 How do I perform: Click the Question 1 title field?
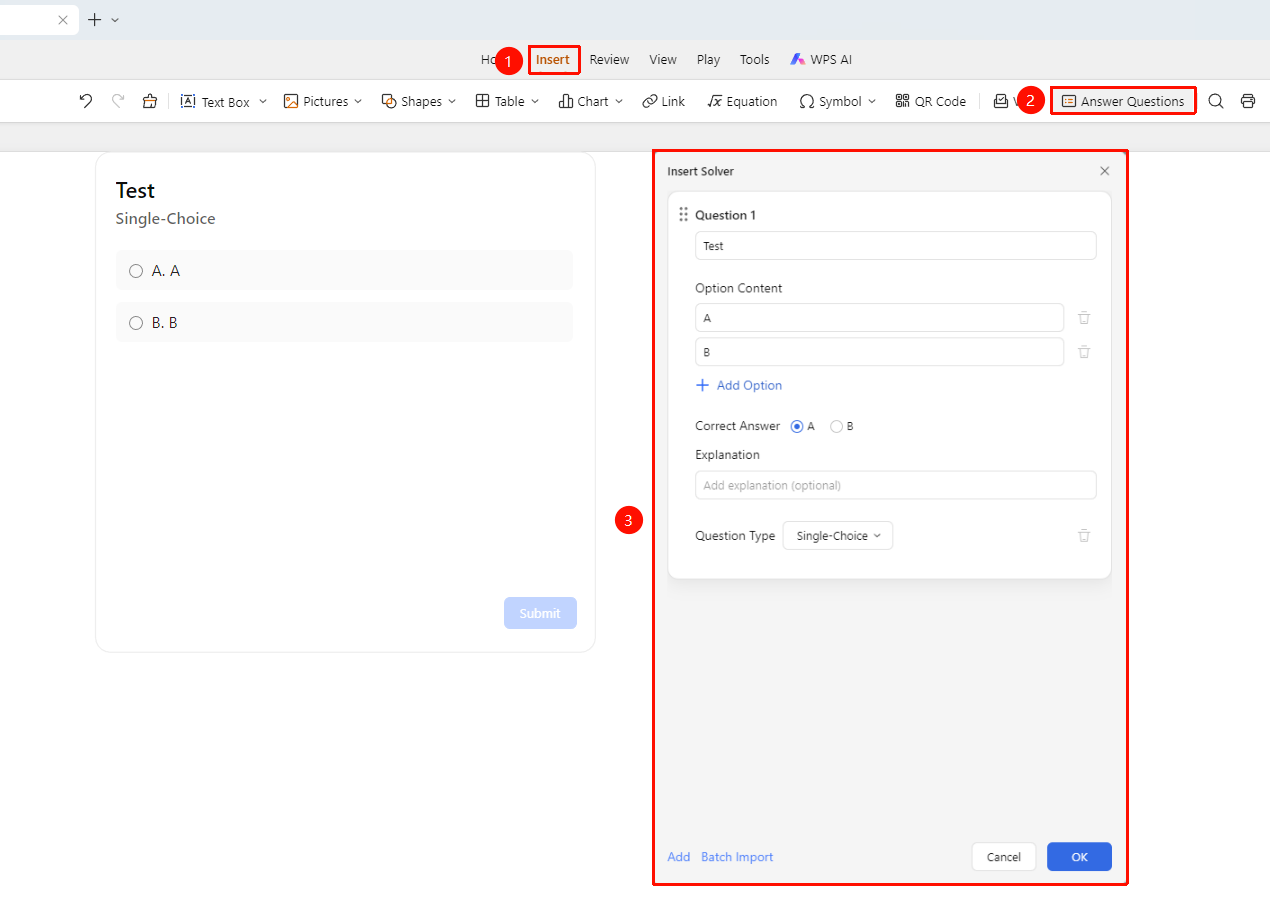click(x=896, y=246)
